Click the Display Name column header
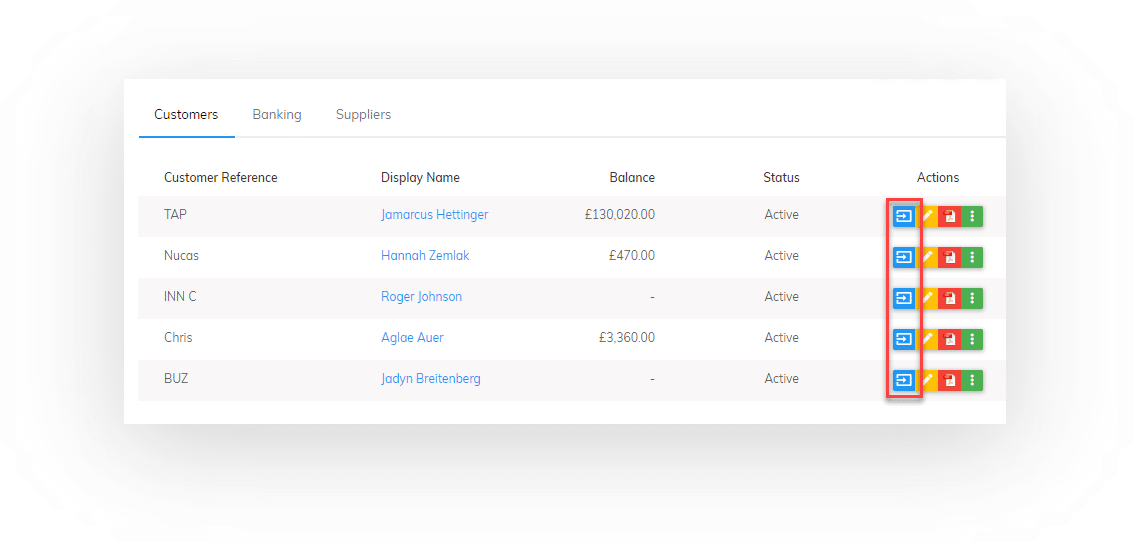Screen dimensions: 1134x542 (x=420, y=177)
